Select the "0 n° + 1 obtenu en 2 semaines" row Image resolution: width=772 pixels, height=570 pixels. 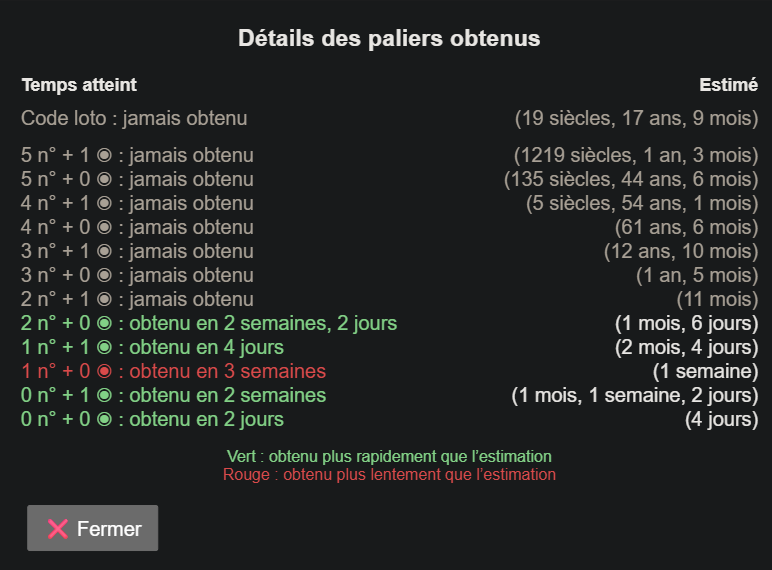(173, 395)
